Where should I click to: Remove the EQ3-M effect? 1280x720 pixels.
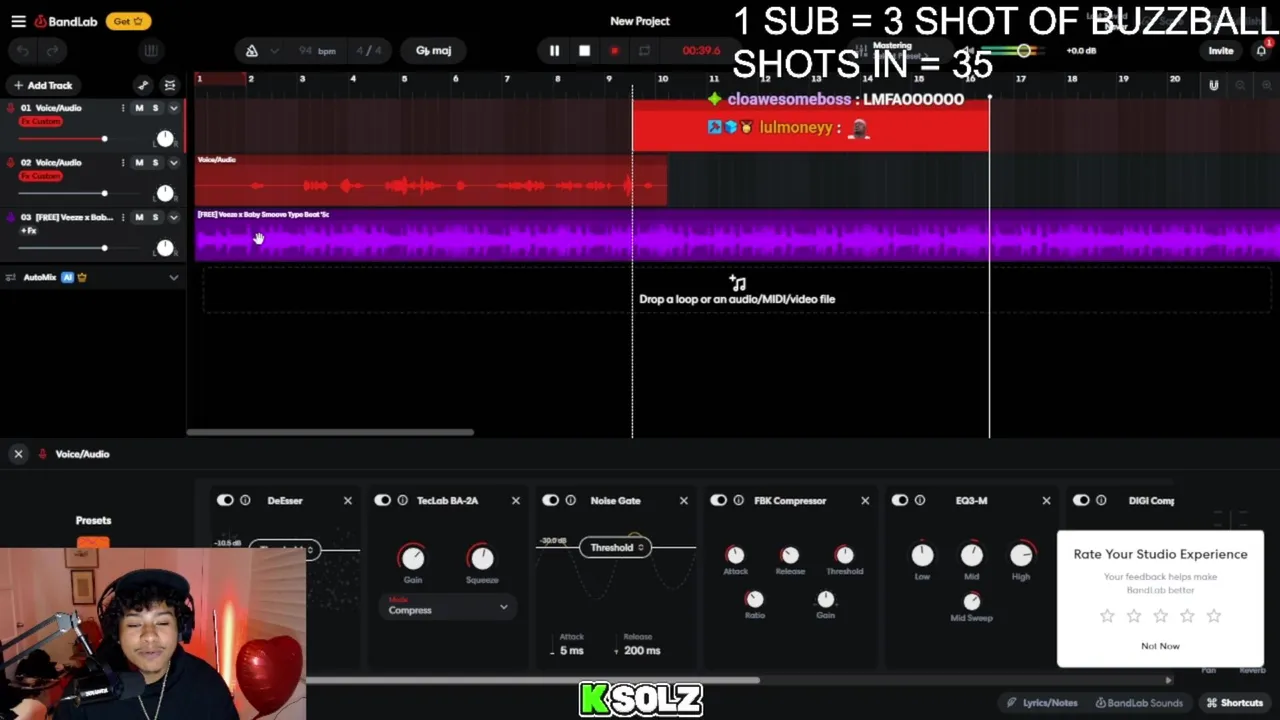point(1047,501)
